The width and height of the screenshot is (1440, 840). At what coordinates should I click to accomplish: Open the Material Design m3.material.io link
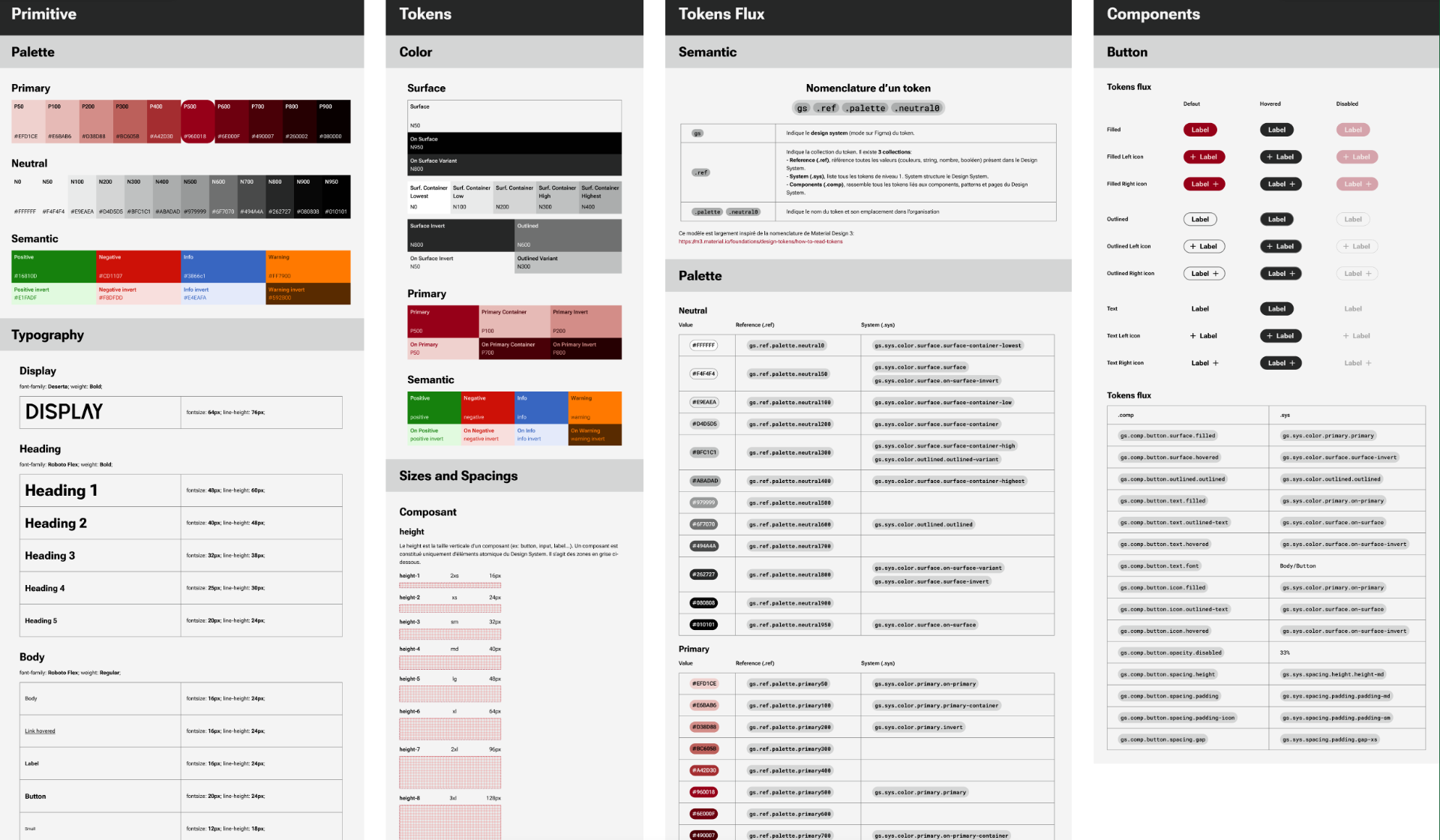pyautogui.click(x=760, y=241)
